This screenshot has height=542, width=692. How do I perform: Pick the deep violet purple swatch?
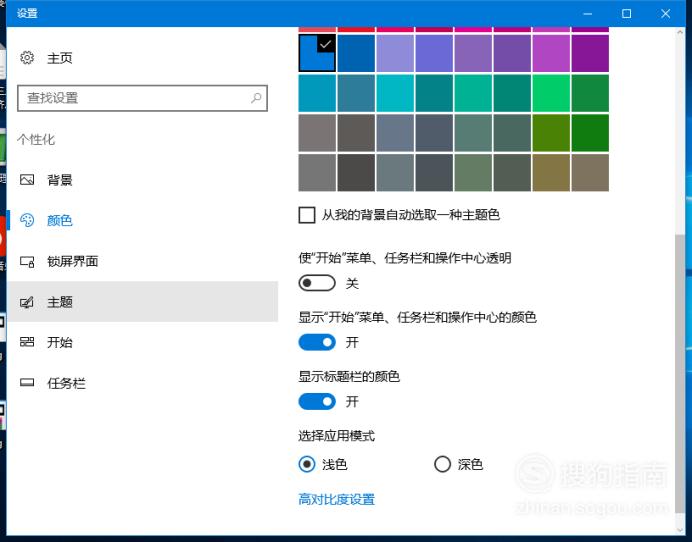590,53
